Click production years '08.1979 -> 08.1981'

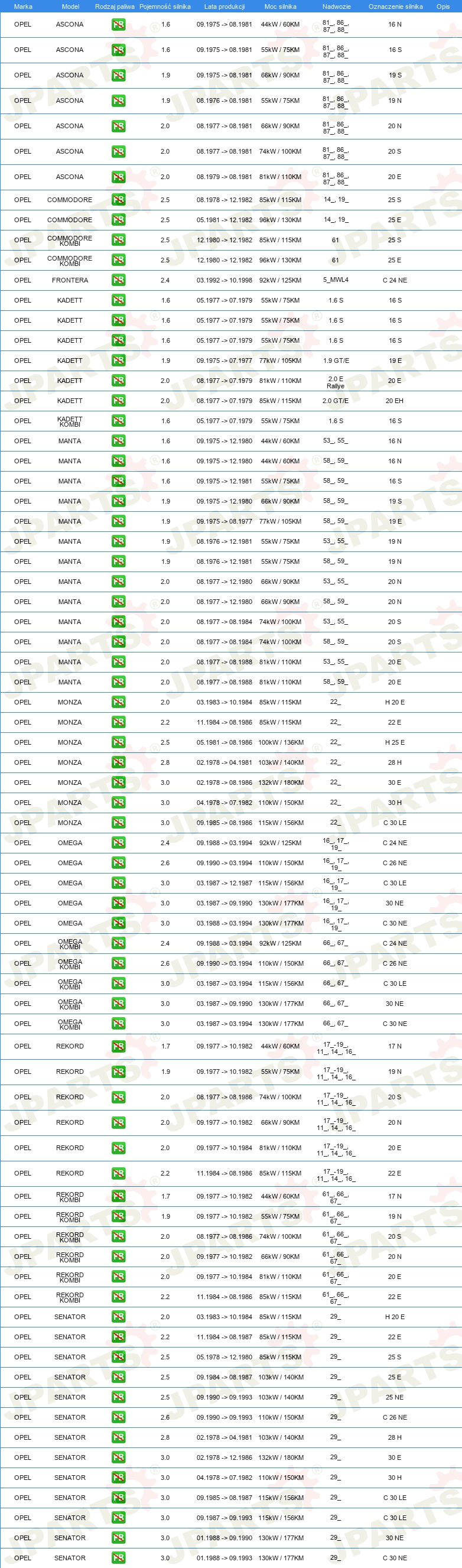[x=224, y=177]
